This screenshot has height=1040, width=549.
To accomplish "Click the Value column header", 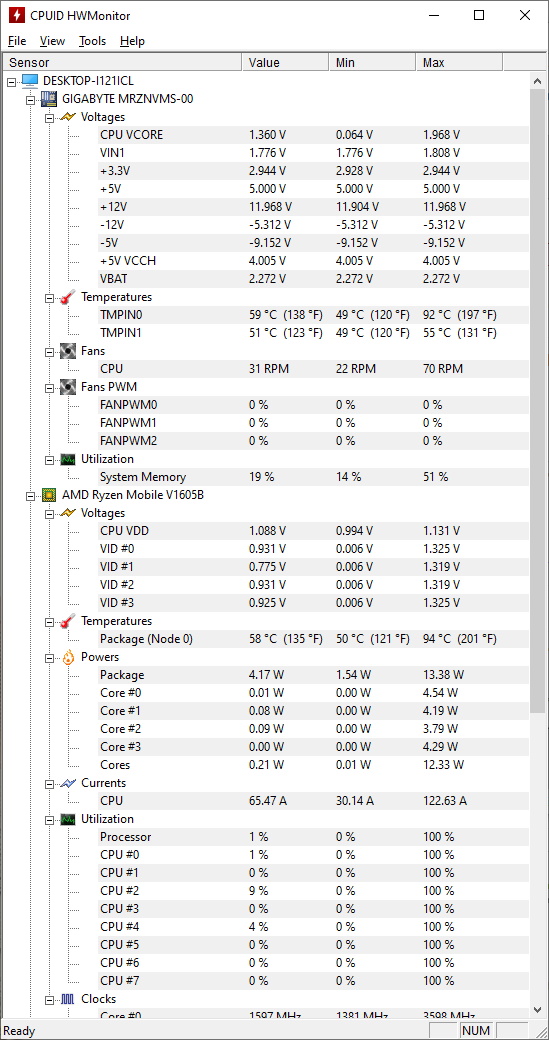I will pos(285,62).
